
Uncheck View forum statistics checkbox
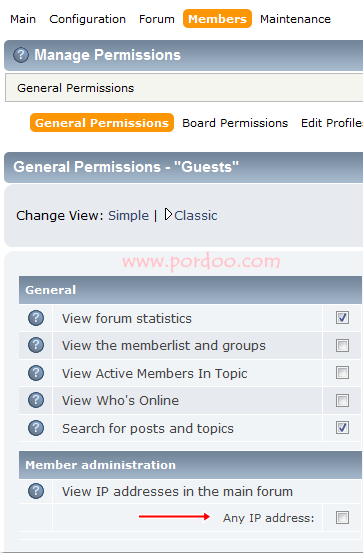click(342, 318)
